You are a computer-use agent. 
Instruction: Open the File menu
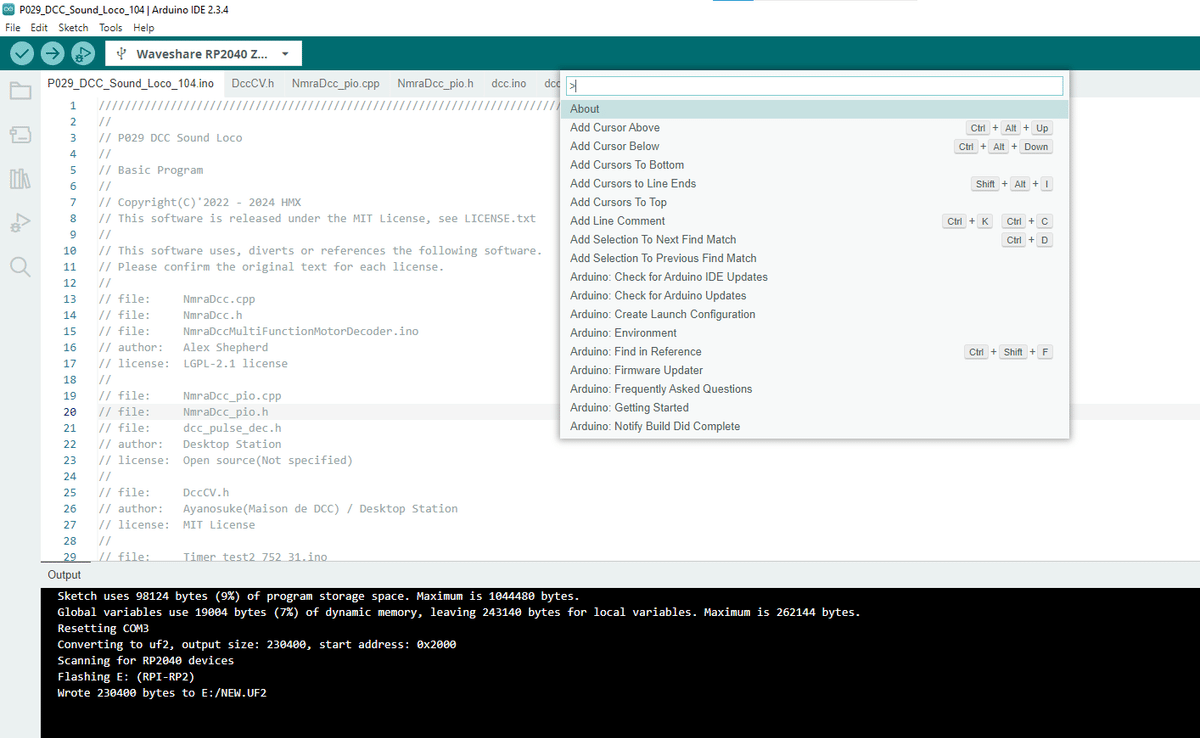(14, 27)
